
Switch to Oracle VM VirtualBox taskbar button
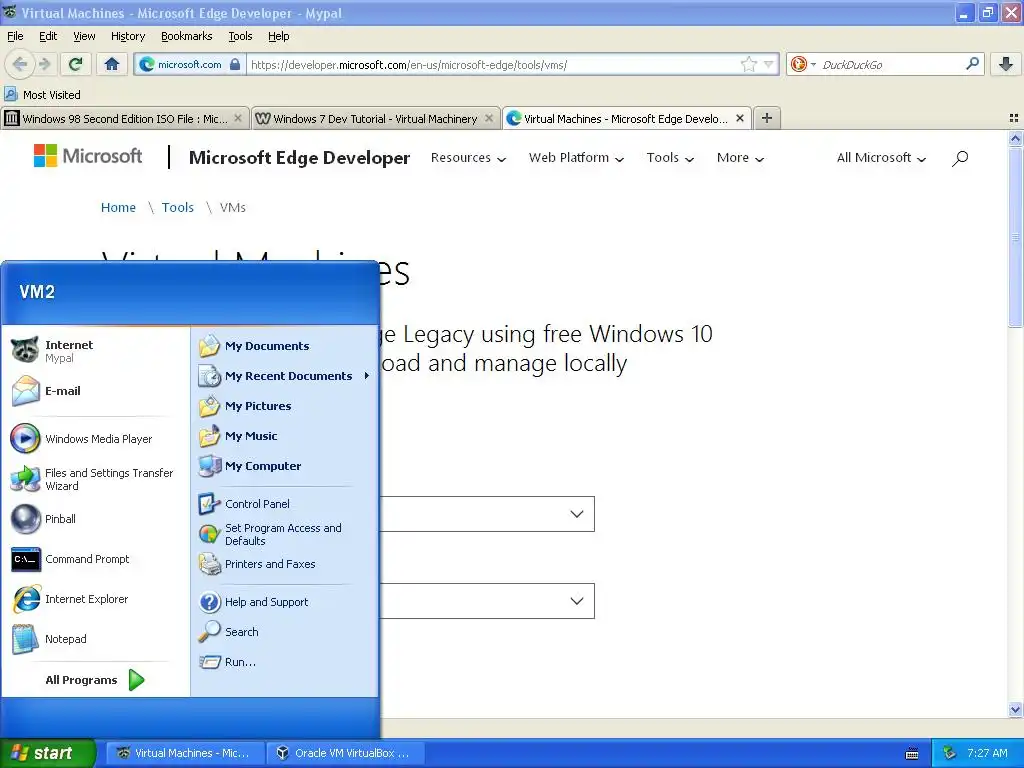tap(345, 753)
